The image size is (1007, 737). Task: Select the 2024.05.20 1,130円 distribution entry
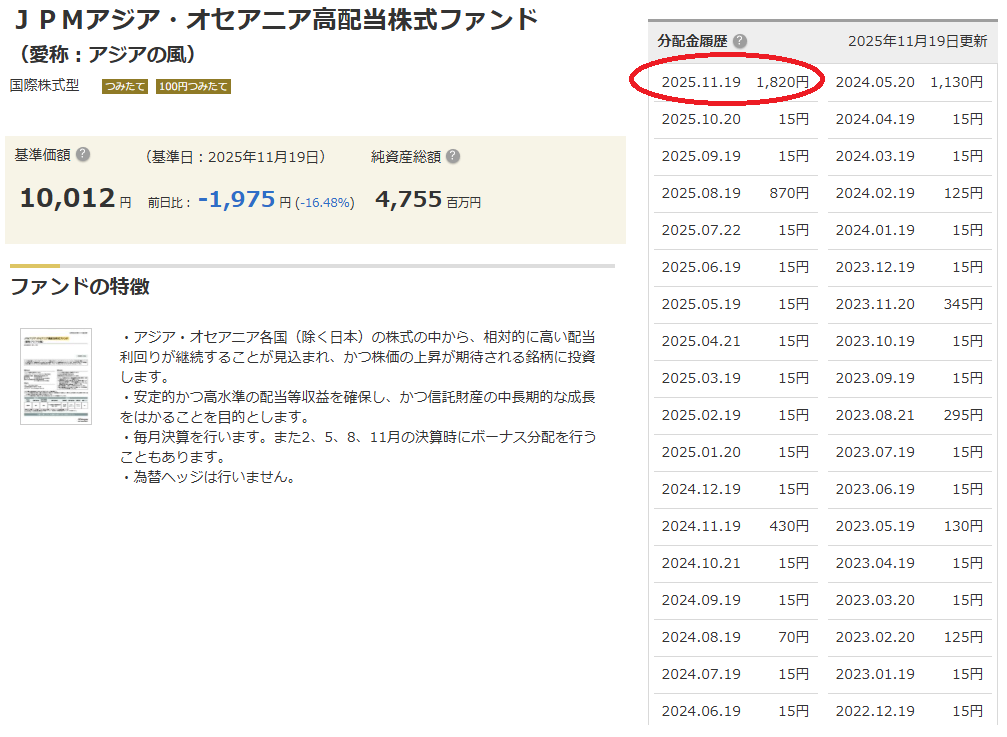pos(909,82)
